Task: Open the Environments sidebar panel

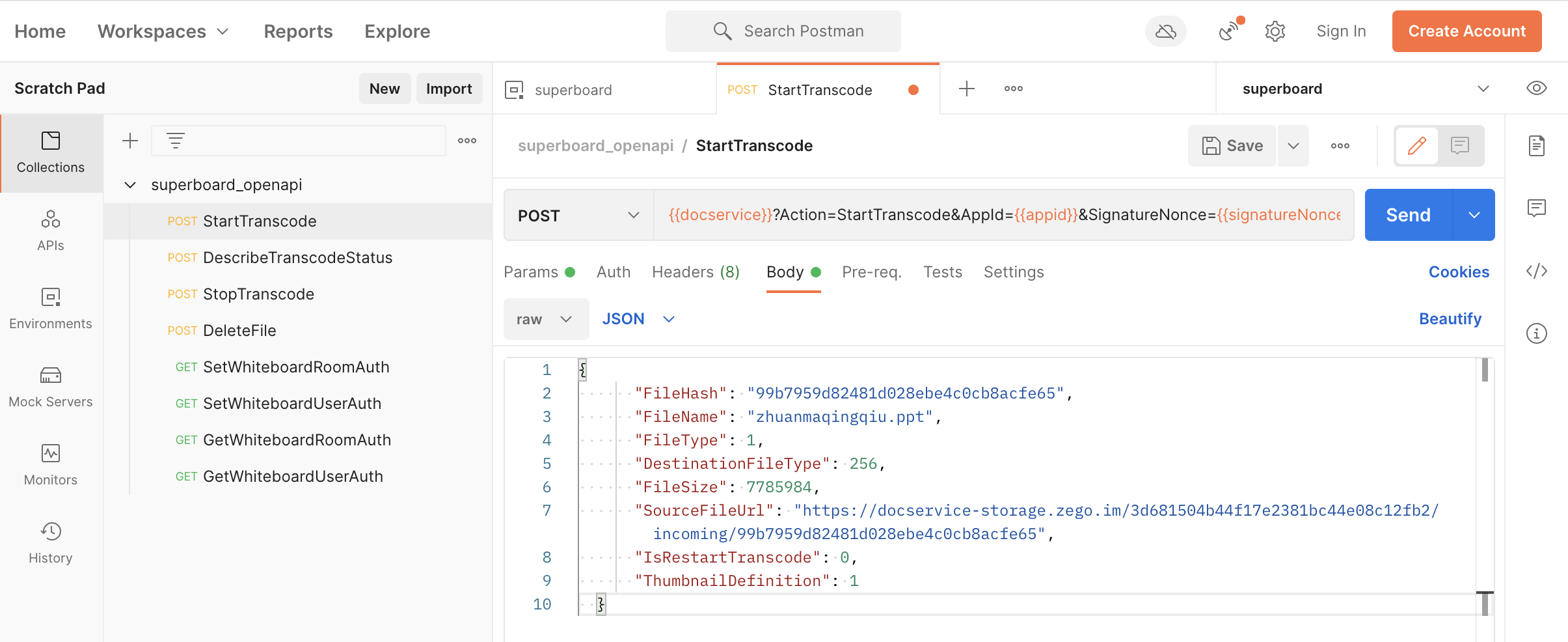Action: click(51, 309)
